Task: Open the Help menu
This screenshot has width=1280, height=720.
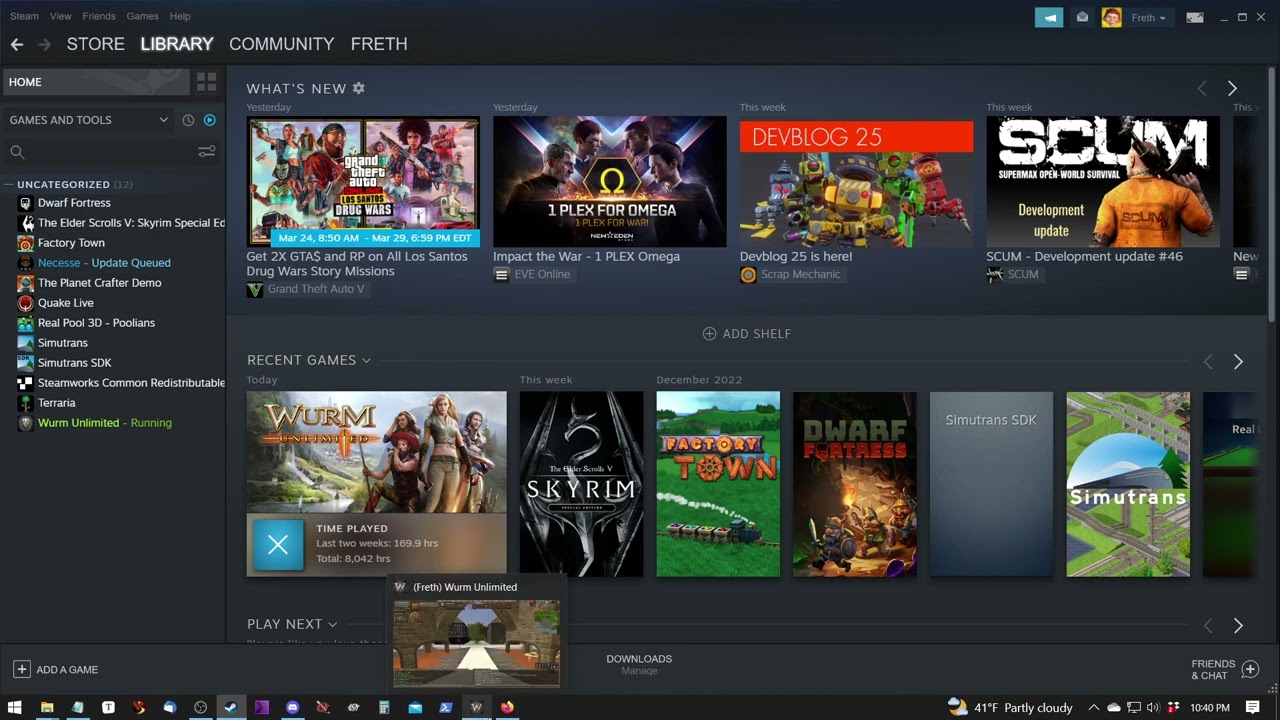Action: point(180,16)
